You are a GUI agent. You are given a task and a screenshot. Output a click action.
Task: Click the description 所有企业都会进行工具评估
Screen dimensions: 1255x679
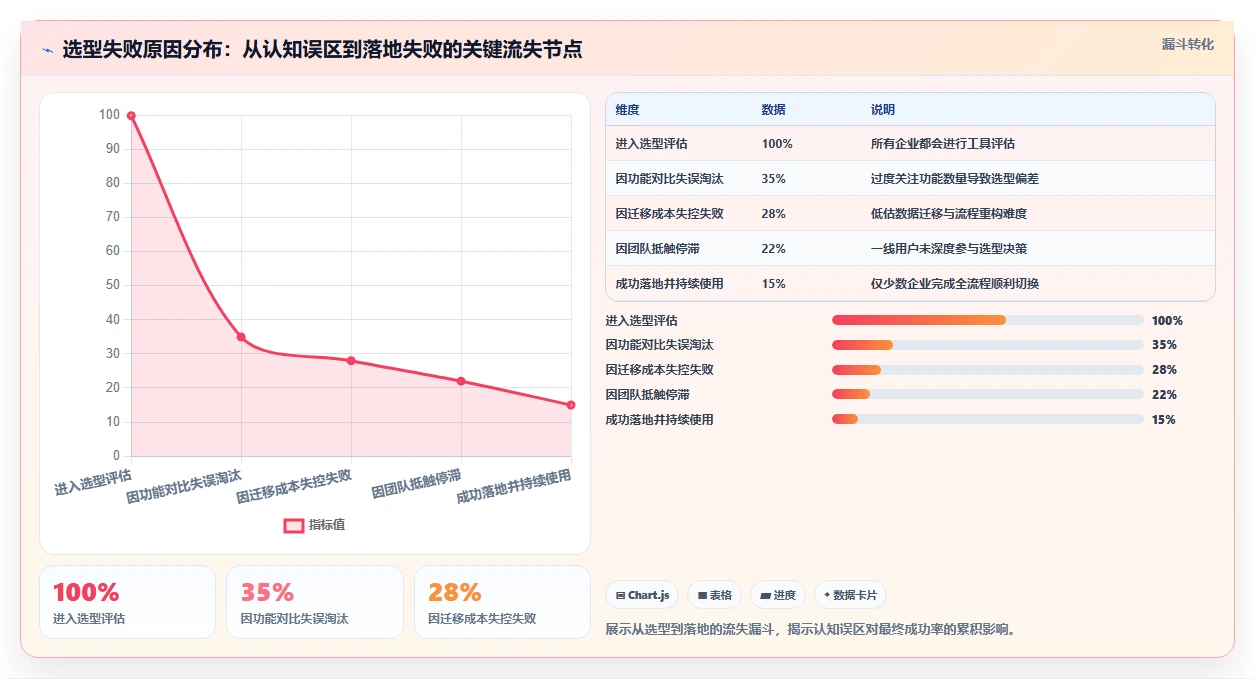tap(943, 144)
